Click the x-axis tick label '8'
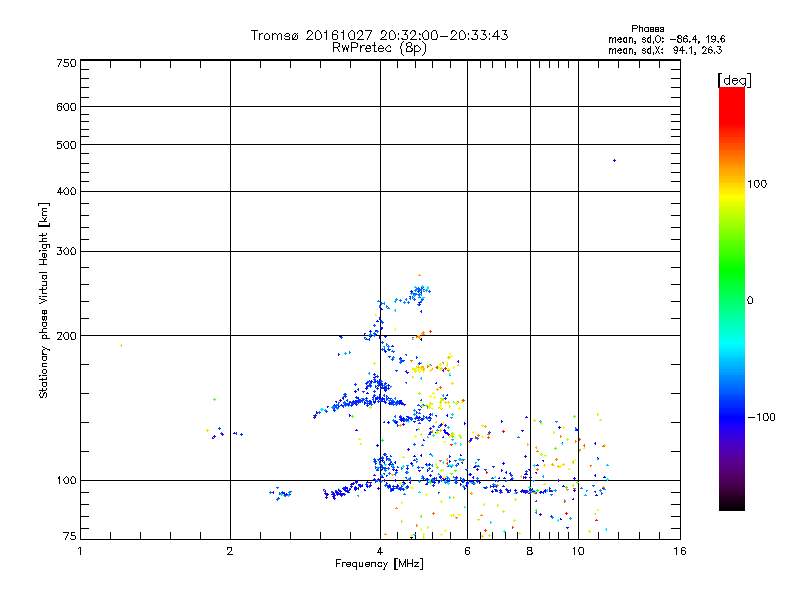This screenshot has height=600, width=800. coord(530,551)
